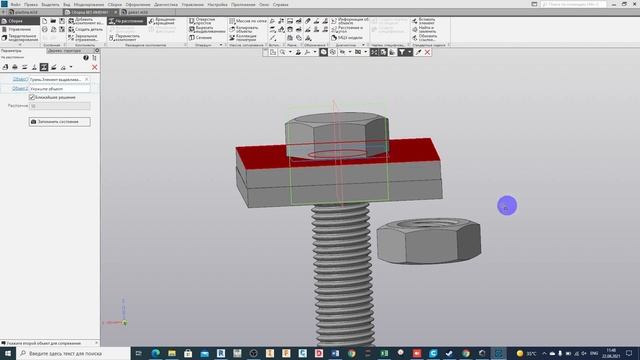Viewport: 640px width, 360px height.
Task: Cancel the mate with red X in Parameters
Action: [95, 67]
